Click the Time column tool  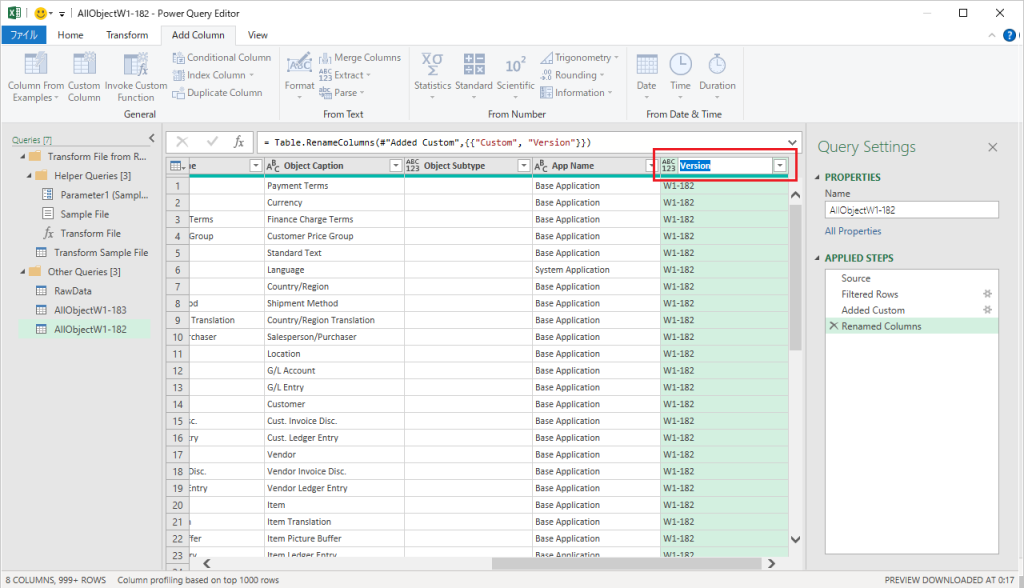coord(680,76)
